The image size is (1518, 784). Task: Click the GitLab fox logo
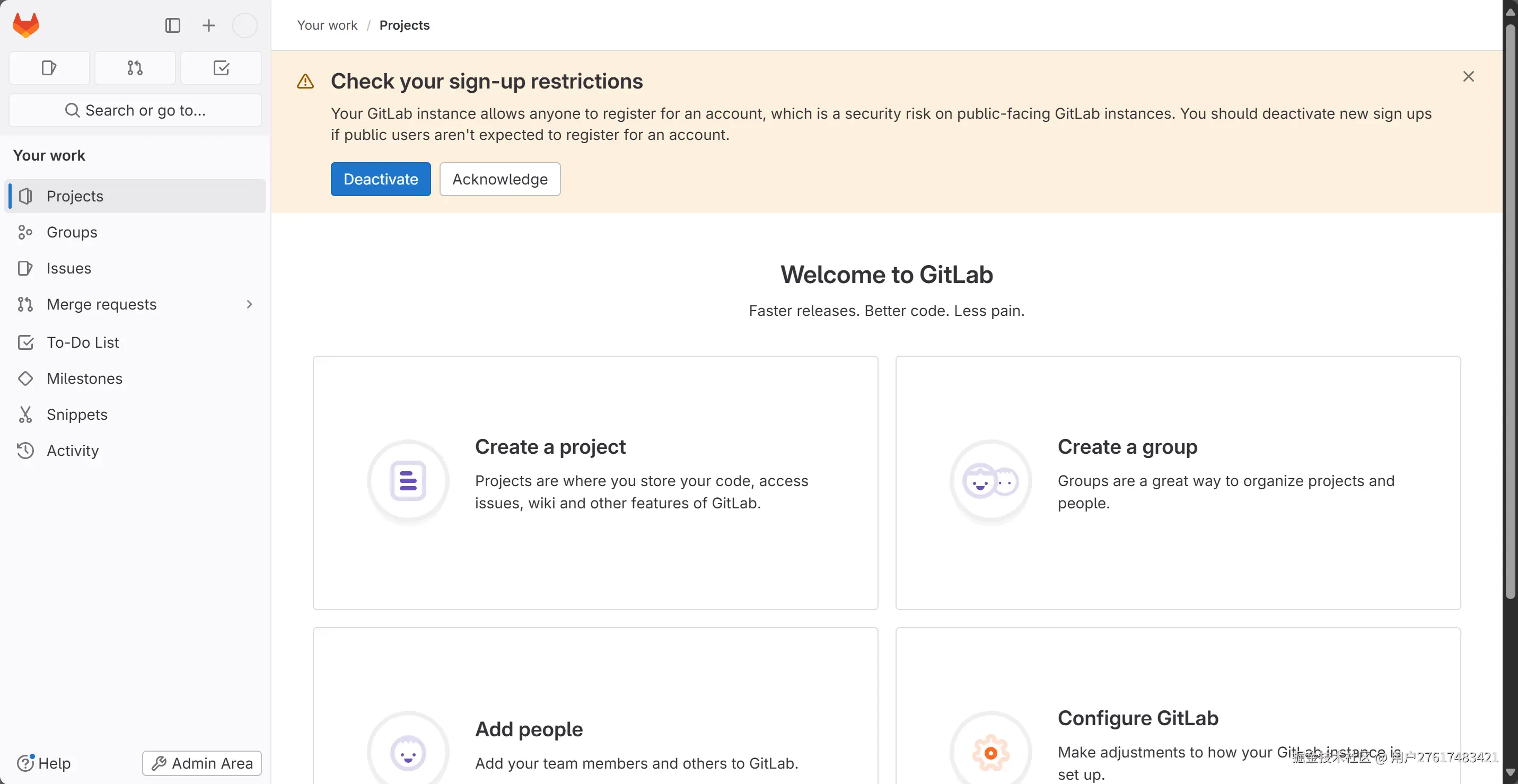[x=26, y=25]
